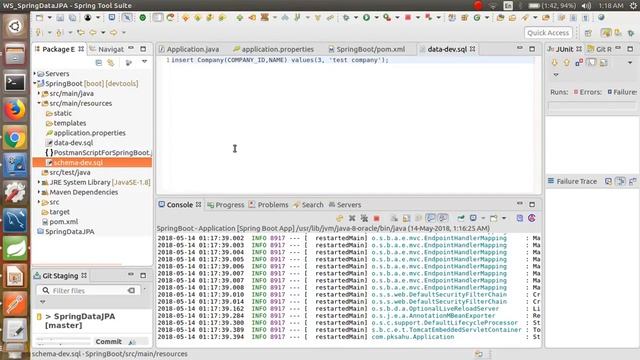Open Terminal from the Ubuntu launcher
The width and height of the screenshot is (640, 360).
15,82
